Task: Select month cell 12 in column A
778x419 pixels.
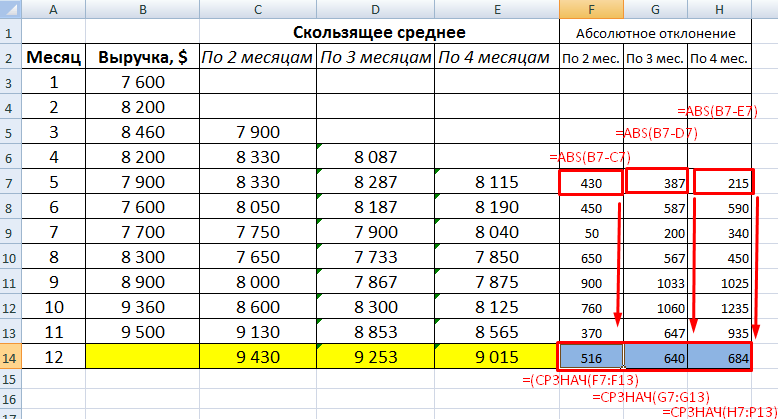Action: point(54,356)
